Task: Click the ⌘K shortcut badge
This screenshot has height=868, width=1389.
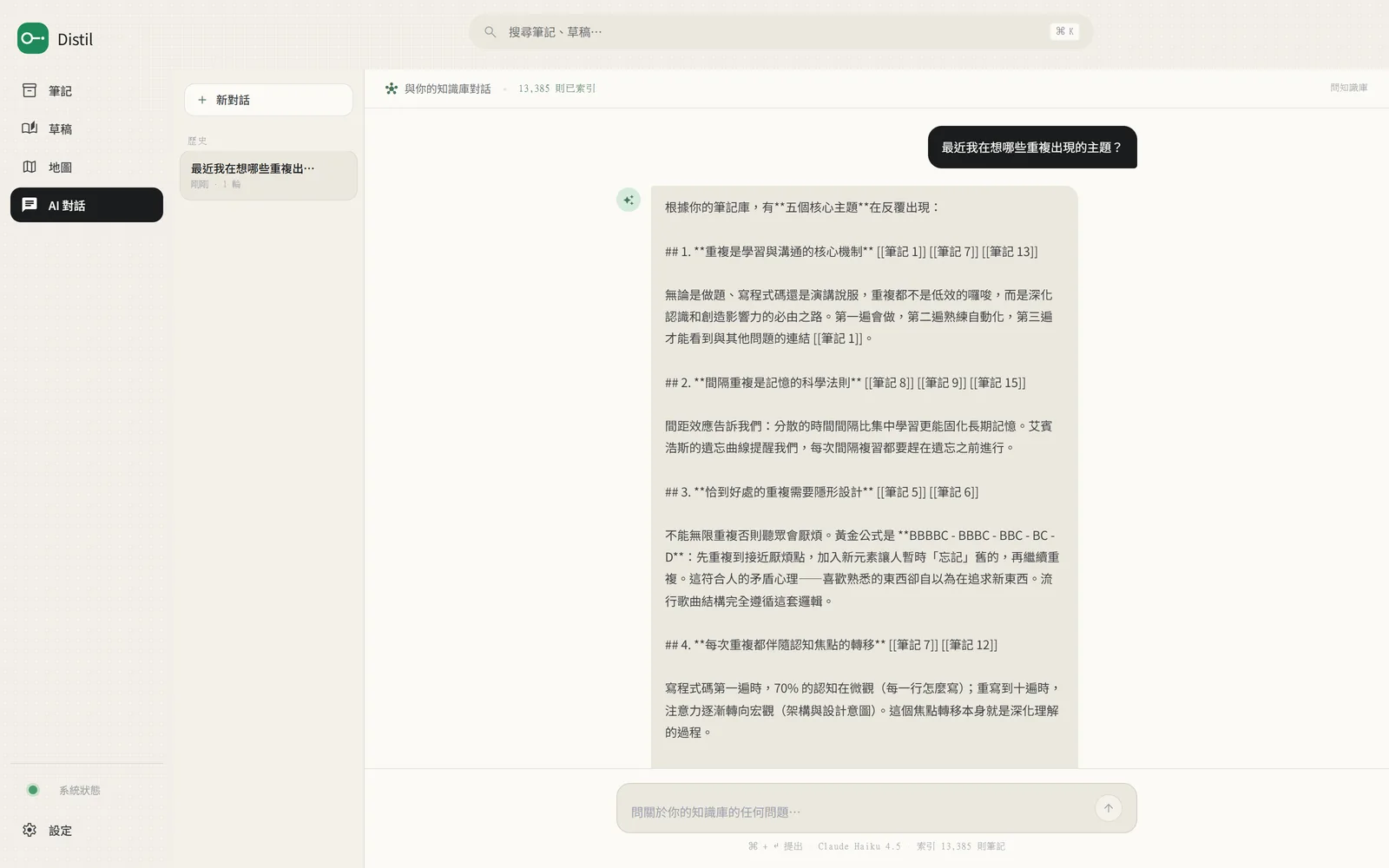Action: [x=1064, y=31]
